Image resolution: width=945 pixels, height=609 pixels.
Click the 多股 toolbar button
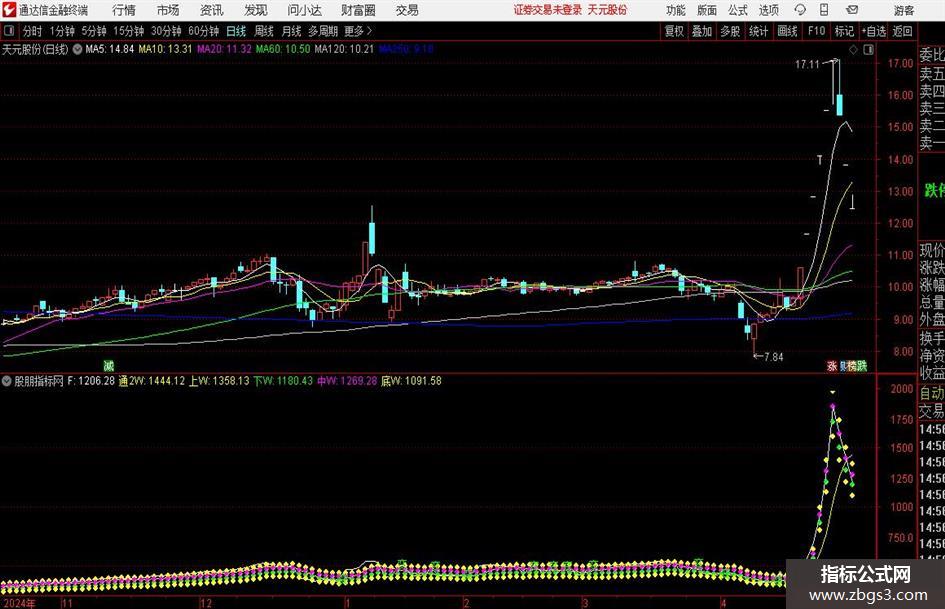pyautogui.click(x=730, y=31)
